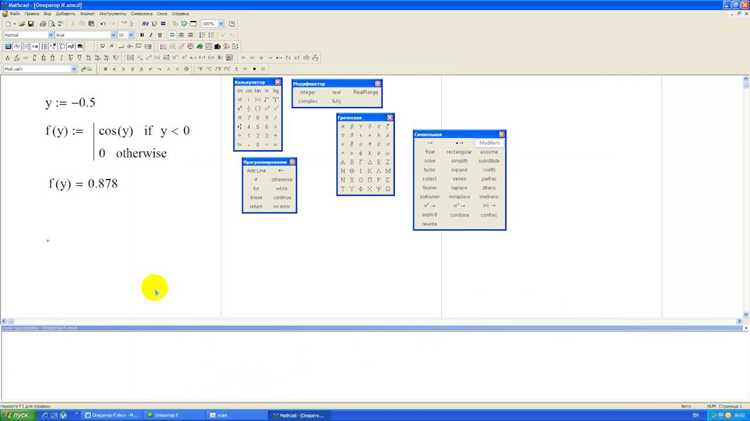This screenshot has height=421, width=750.
Task: Click 'Add Line' in Programming palette
Action: [x=256, y=171]
